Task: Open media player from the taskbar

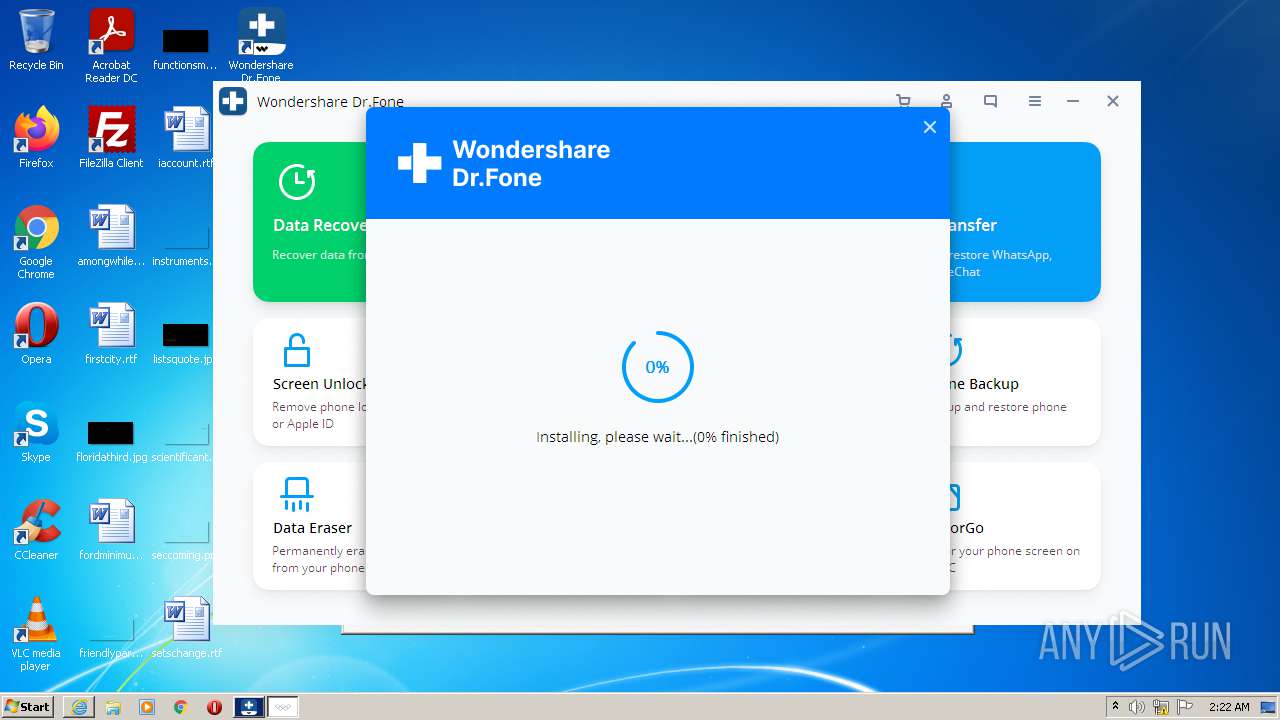Action: [x=147, y=707]
